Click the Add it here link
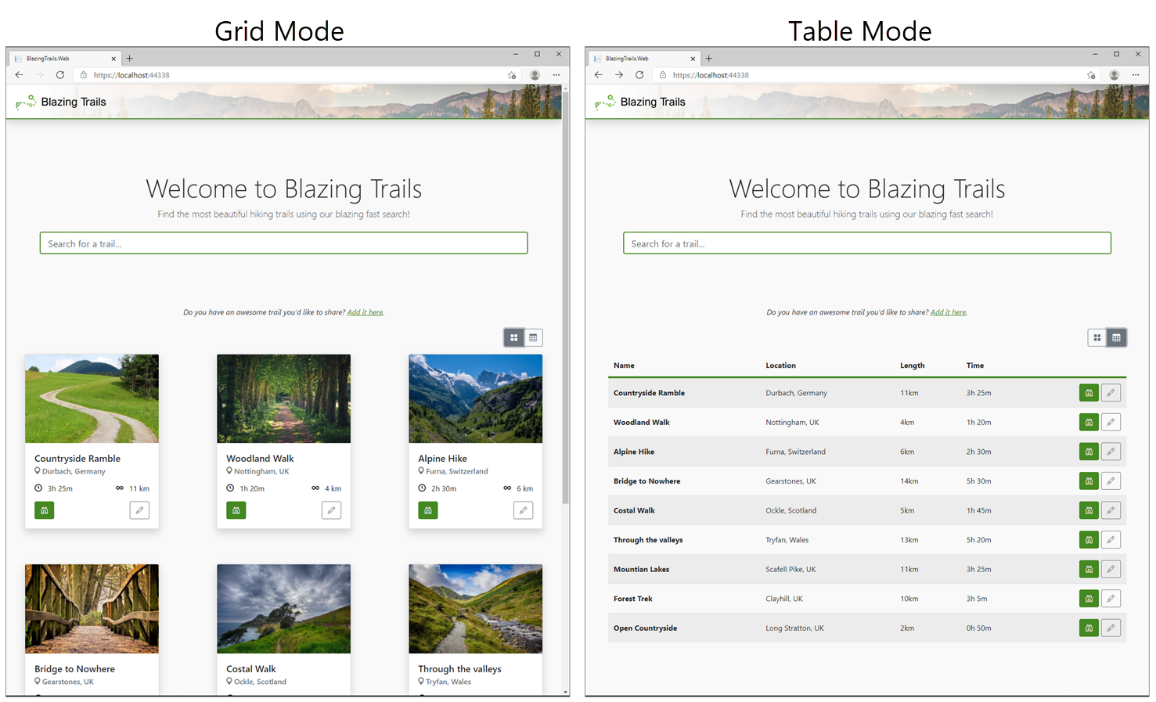The width and height of the screenshot is (1156, 702). pos(365,312)
